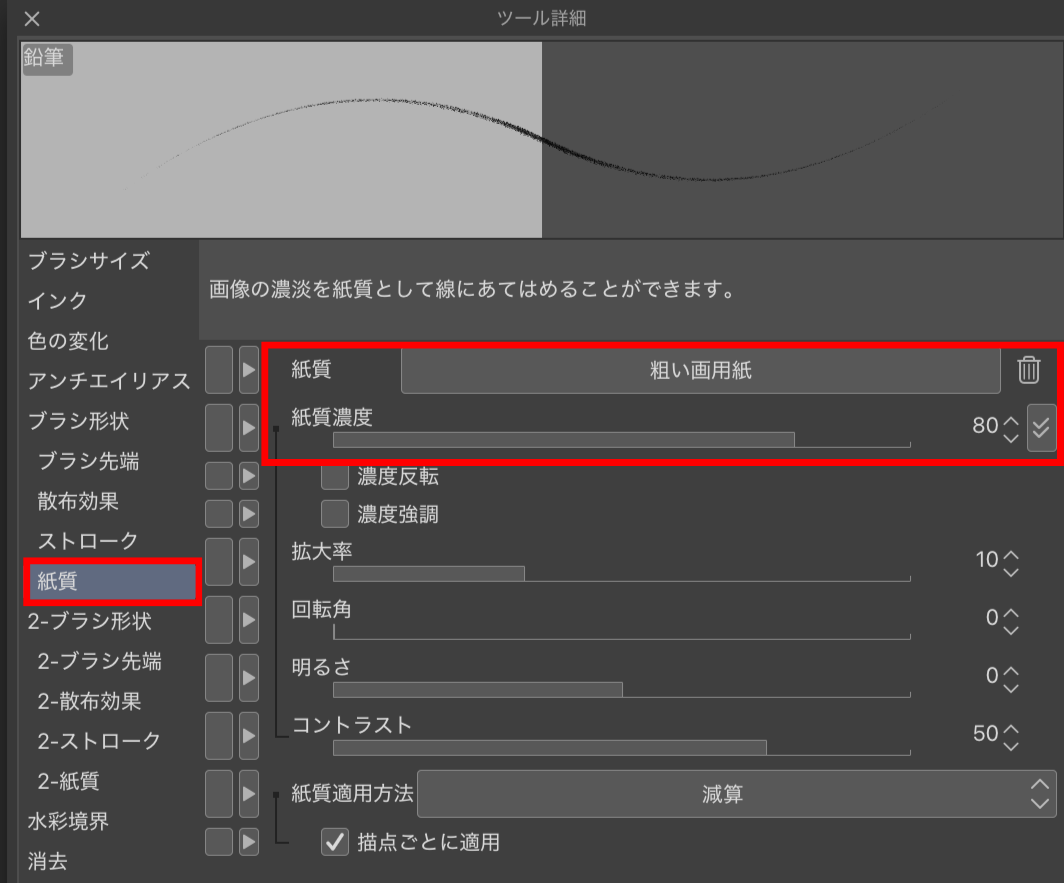Open the 2-ストローク subcategory
The image size is (1064, 883).
(99, 740)
